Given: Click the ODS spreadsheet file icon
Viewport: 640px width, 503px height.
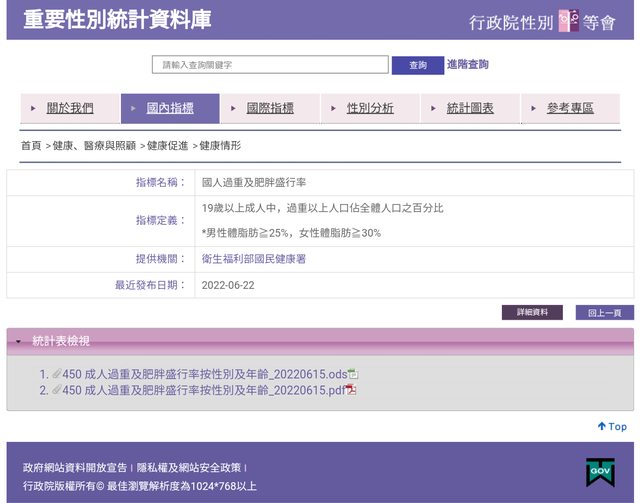Looking at the screenshot, I should coord(353,374).
